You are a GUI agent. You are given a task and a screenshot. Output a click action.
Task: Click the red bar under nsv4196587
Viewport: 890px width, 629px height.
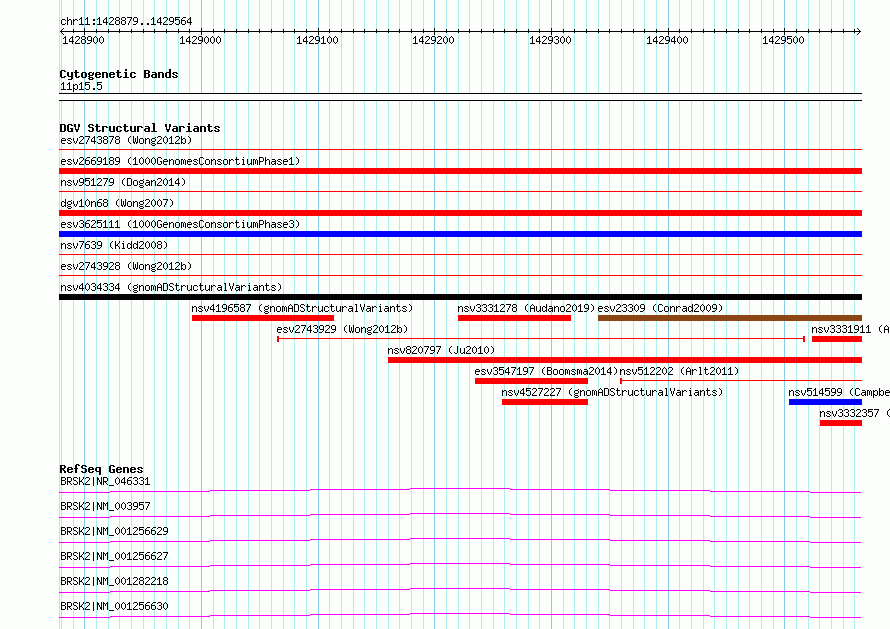(x=263, y=318)
